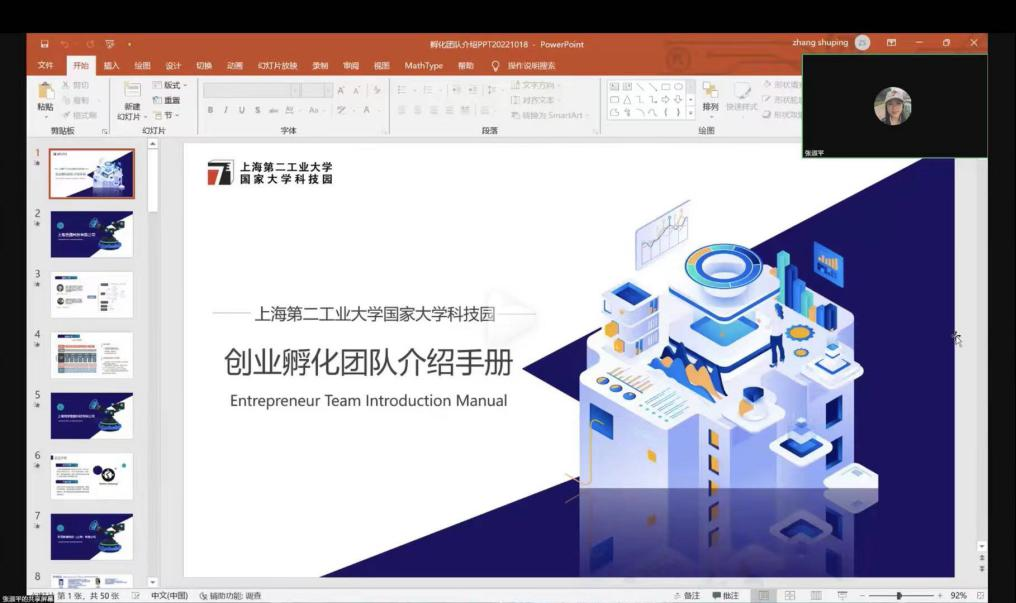
Task: Open the MathType tab
Action: (424, 65)
